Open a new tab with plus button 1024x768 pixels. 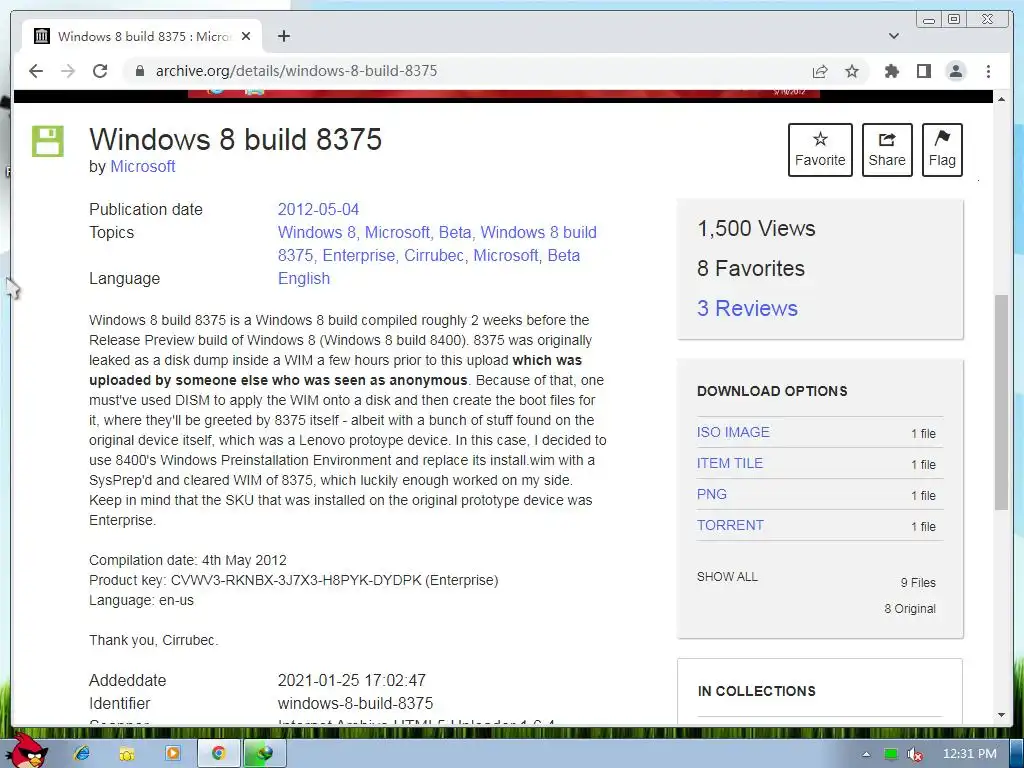pos(283,36)
